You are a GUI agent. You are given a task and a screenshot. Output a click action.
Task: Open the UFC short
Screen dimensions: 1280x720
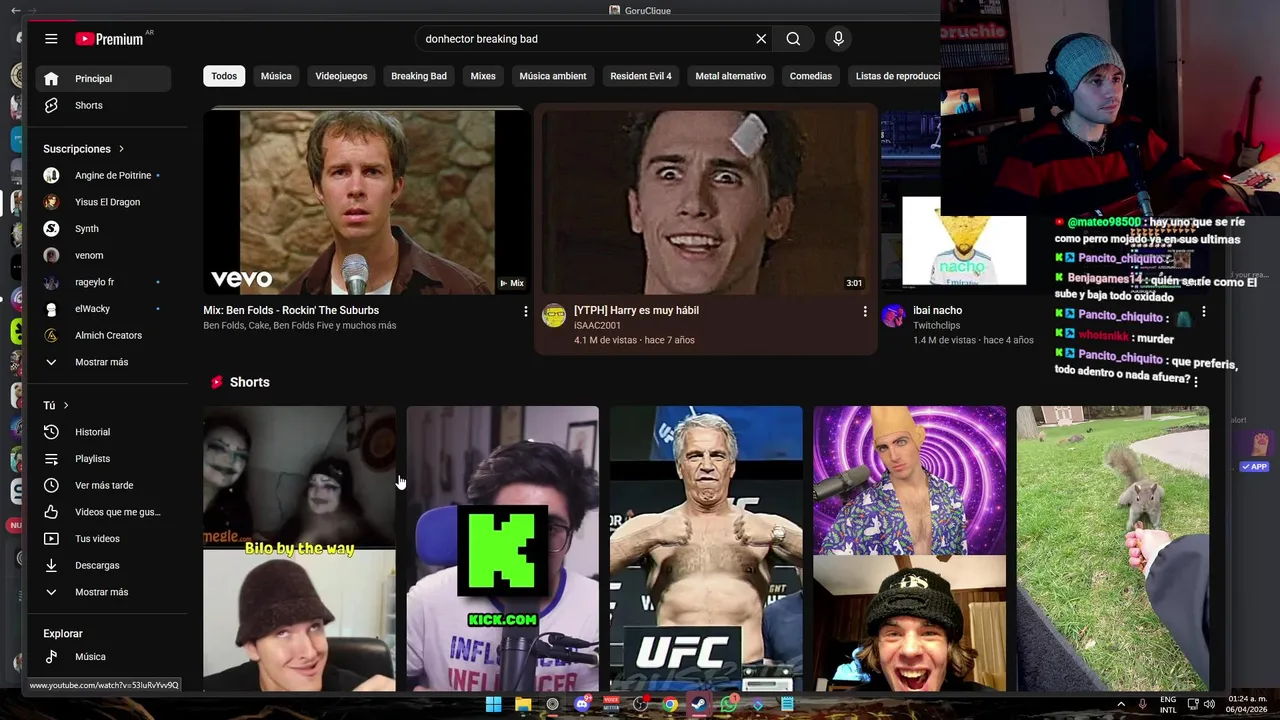pos(706,548)
